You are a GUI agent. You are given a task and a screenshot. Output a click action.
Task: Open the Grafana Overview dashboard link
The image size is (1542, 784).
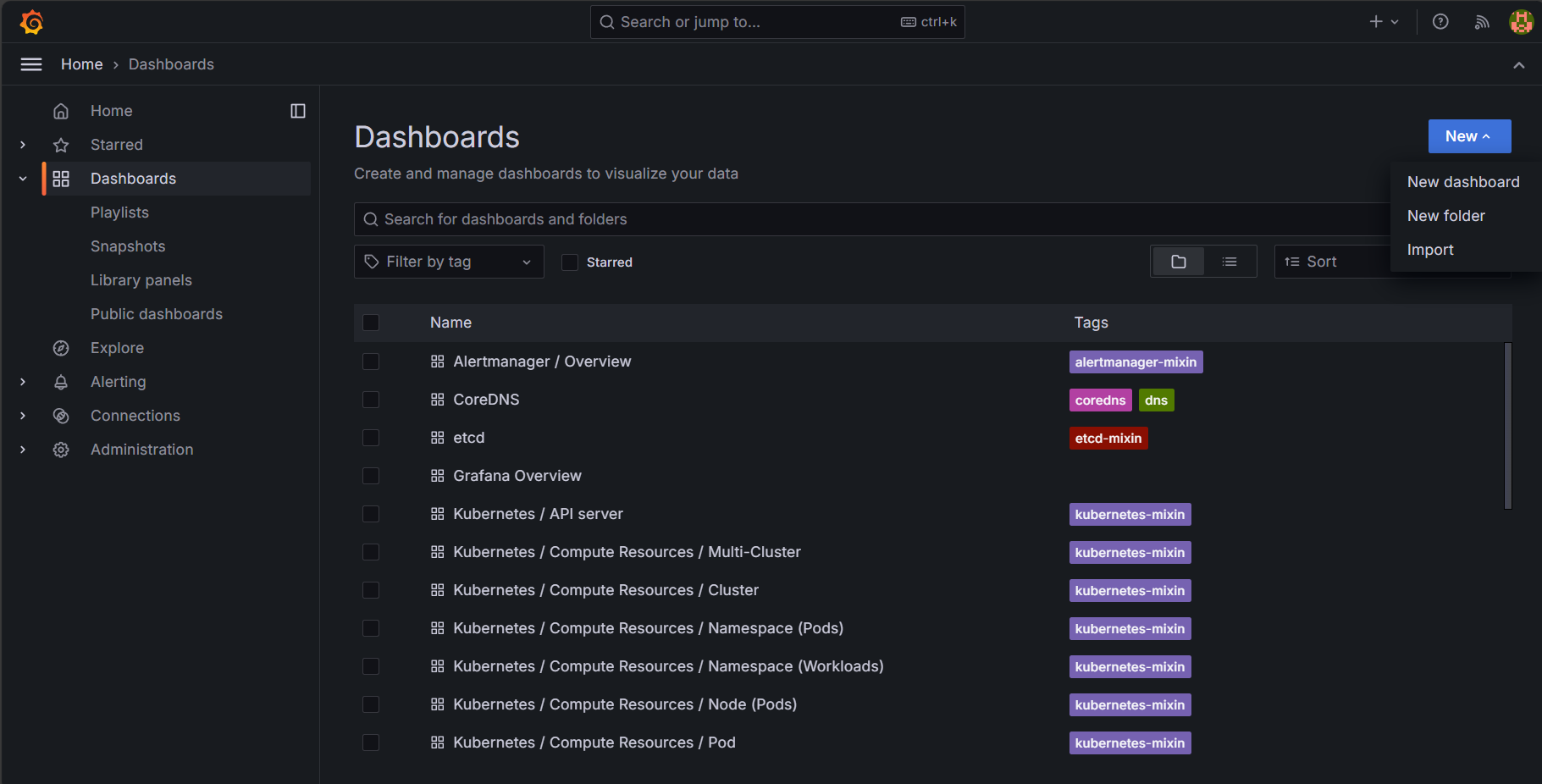[x=517, y=476]
